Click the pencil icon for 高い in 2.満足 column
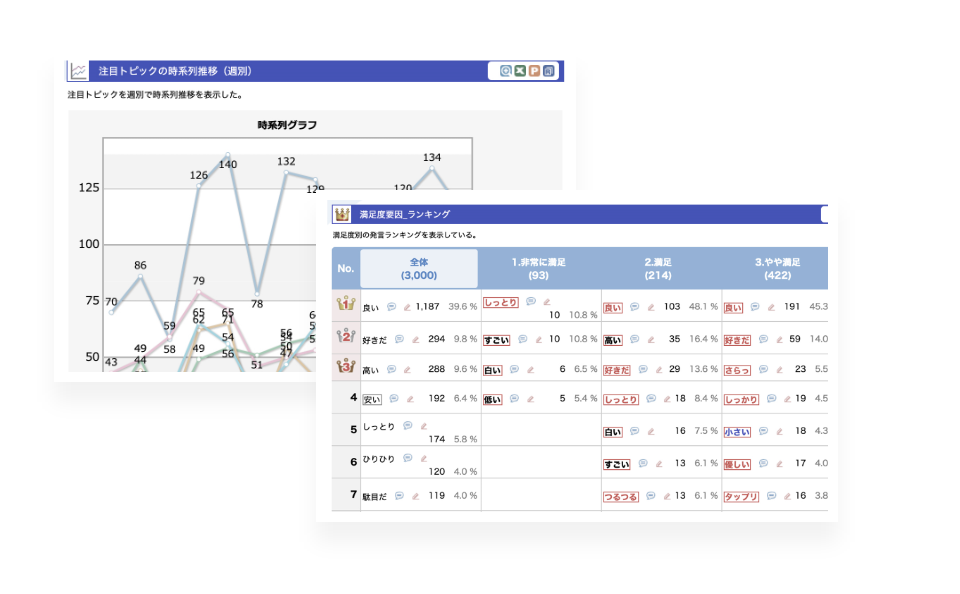Image resolution: width=960 pixels, height=594 pixels. point(651,340)
